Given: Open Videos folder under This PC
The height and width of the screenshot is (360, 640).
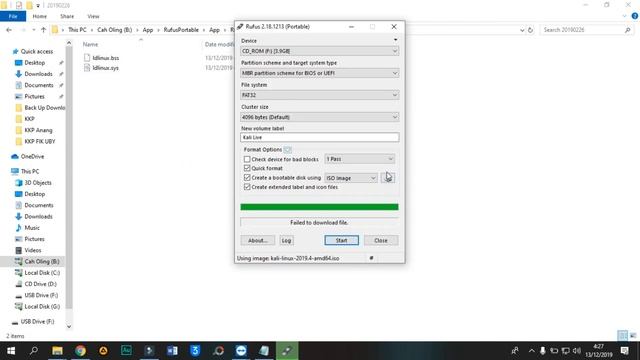Looking at the screenshot, I should 33,250.
